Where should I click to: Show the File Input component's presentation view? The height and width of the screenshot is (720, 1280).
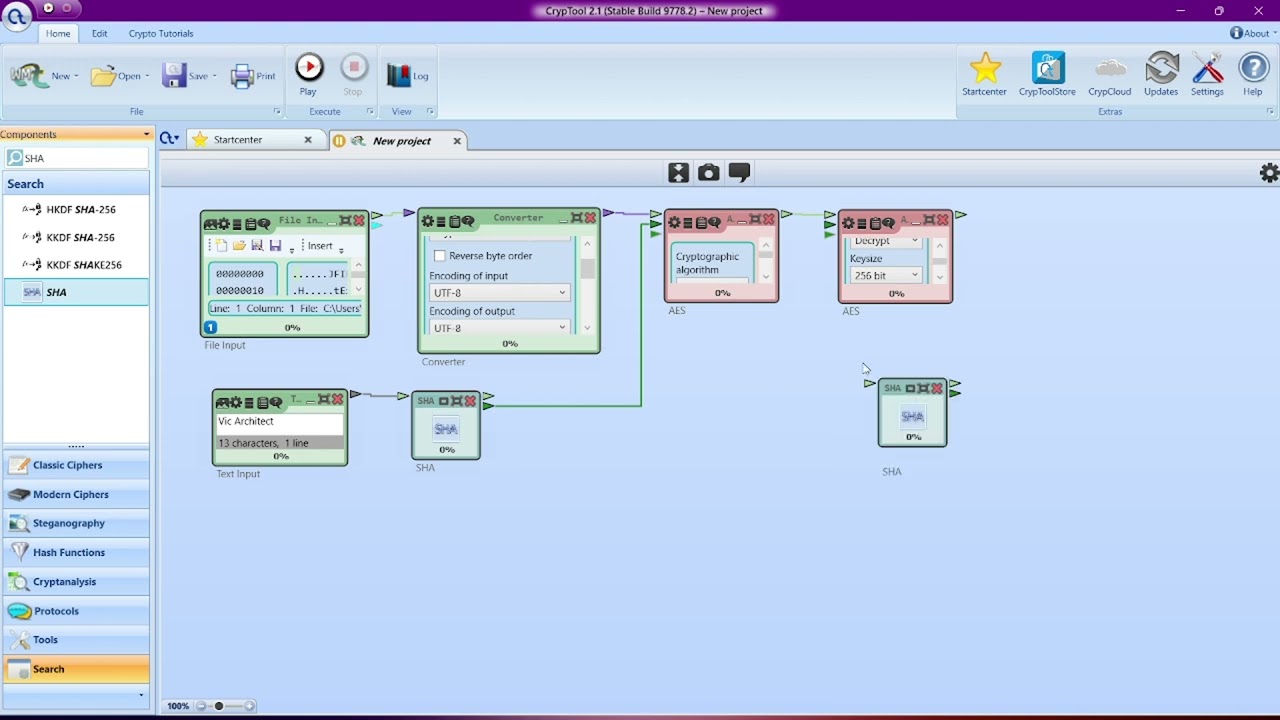[x=210, y=224]
